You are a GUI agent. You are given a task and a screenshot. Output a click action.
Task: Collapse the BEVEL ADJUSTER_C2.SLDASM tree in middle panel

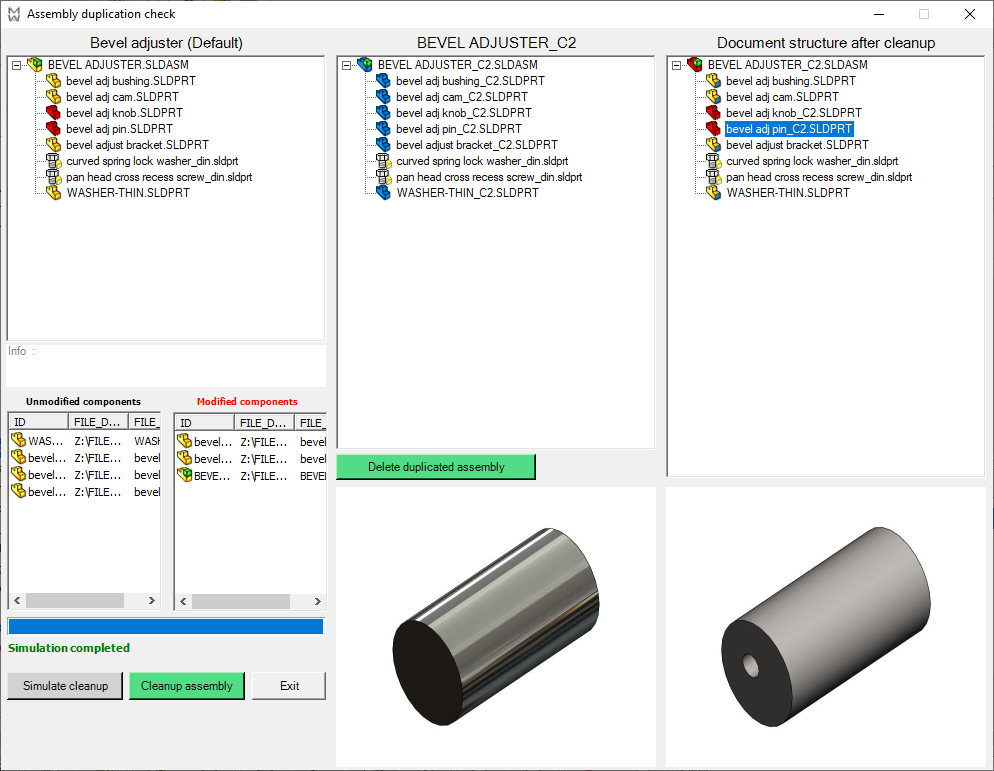[x=347, y=65]
